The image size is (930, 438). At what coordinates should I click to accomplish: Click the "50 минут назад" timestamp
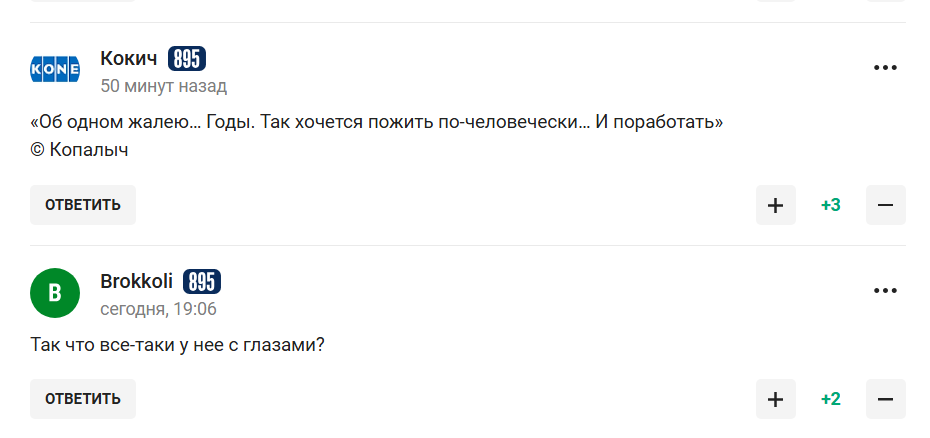coord(163,86)
